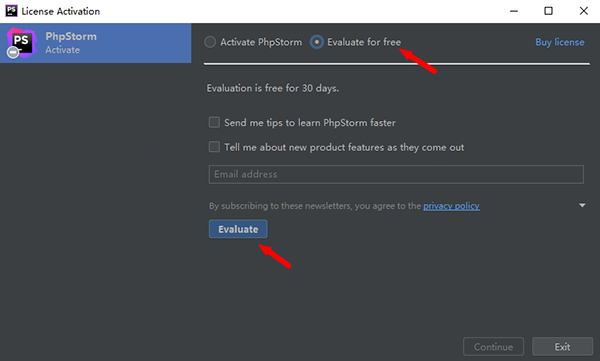
Task: Focus the Email address input field
Action: pyautogui.click(x=396, y=175)
